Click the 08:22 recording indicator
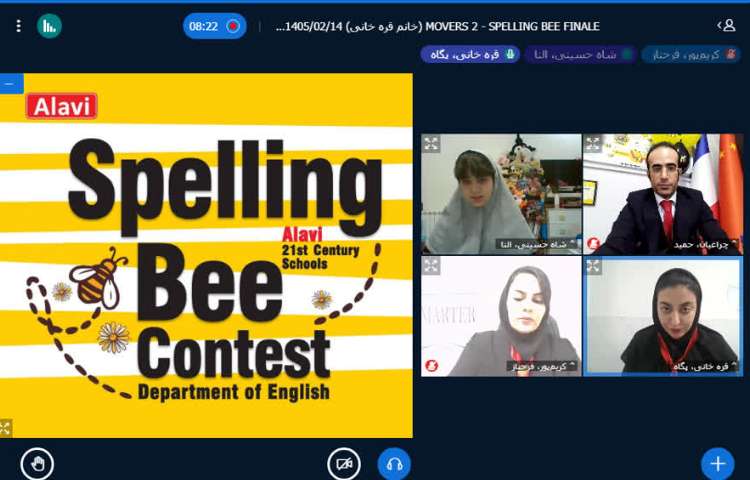This screenshot has height=480, width=750. click(x=215, y=26)
